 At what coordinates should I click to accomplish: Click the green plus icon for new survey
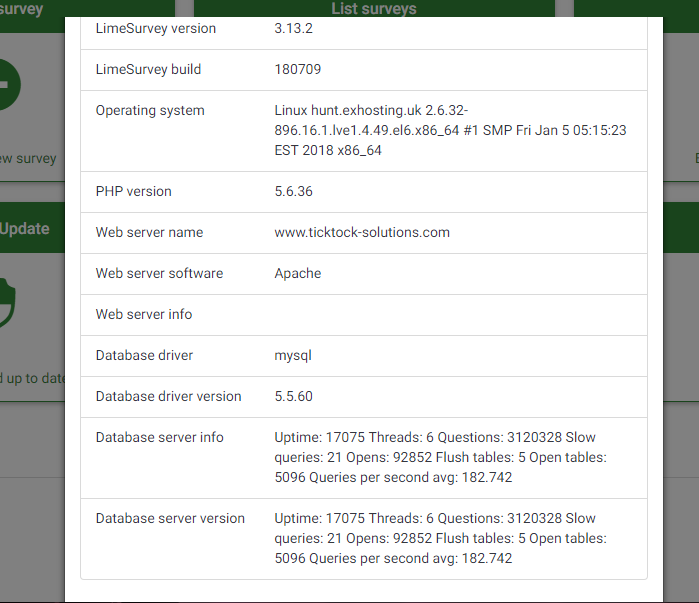click(10, 85)
